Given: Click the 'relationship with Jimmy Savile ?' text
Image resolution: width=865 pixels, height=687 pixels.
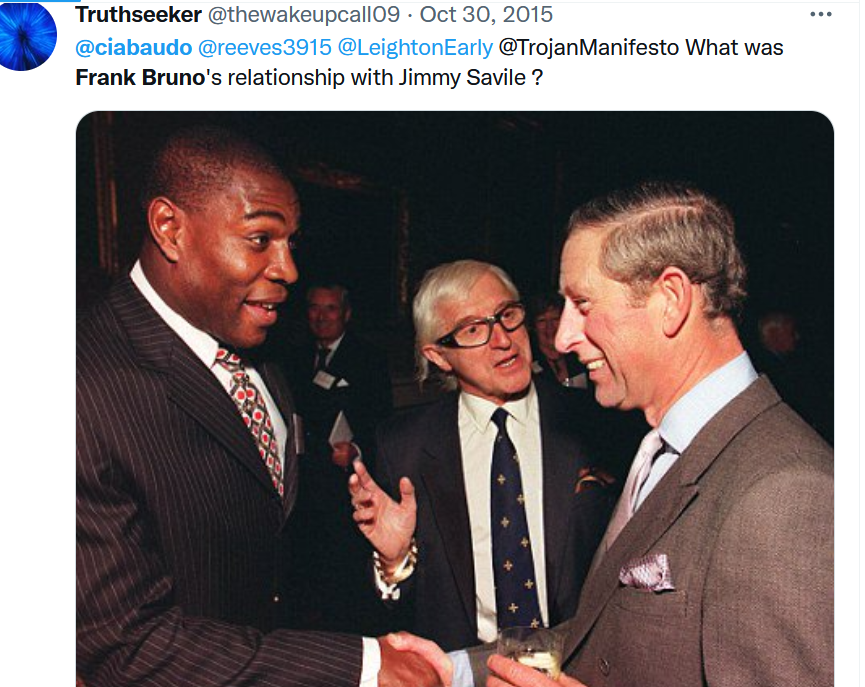Looking at the screenshot, I should point(385,78).
